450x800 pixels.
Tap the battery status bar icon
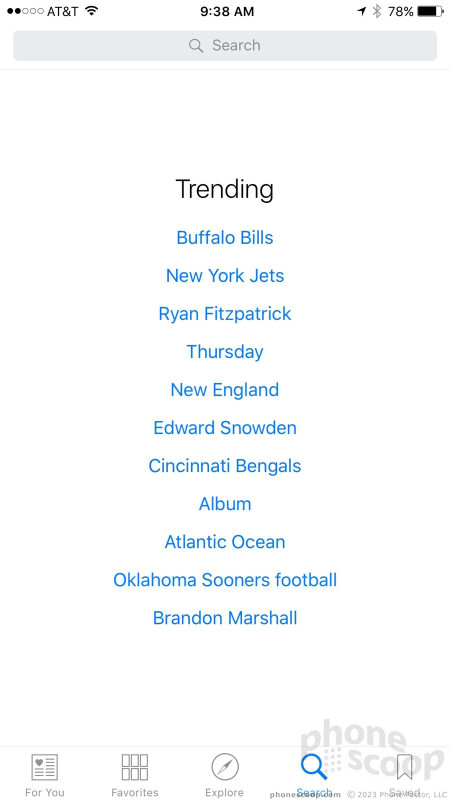pos(430,11)
